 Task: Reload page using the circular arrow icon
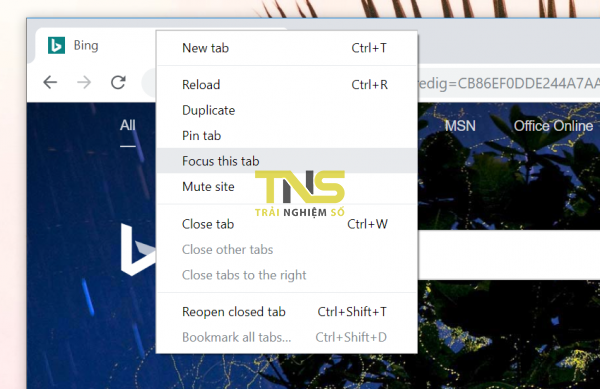[x=118, y=82]
